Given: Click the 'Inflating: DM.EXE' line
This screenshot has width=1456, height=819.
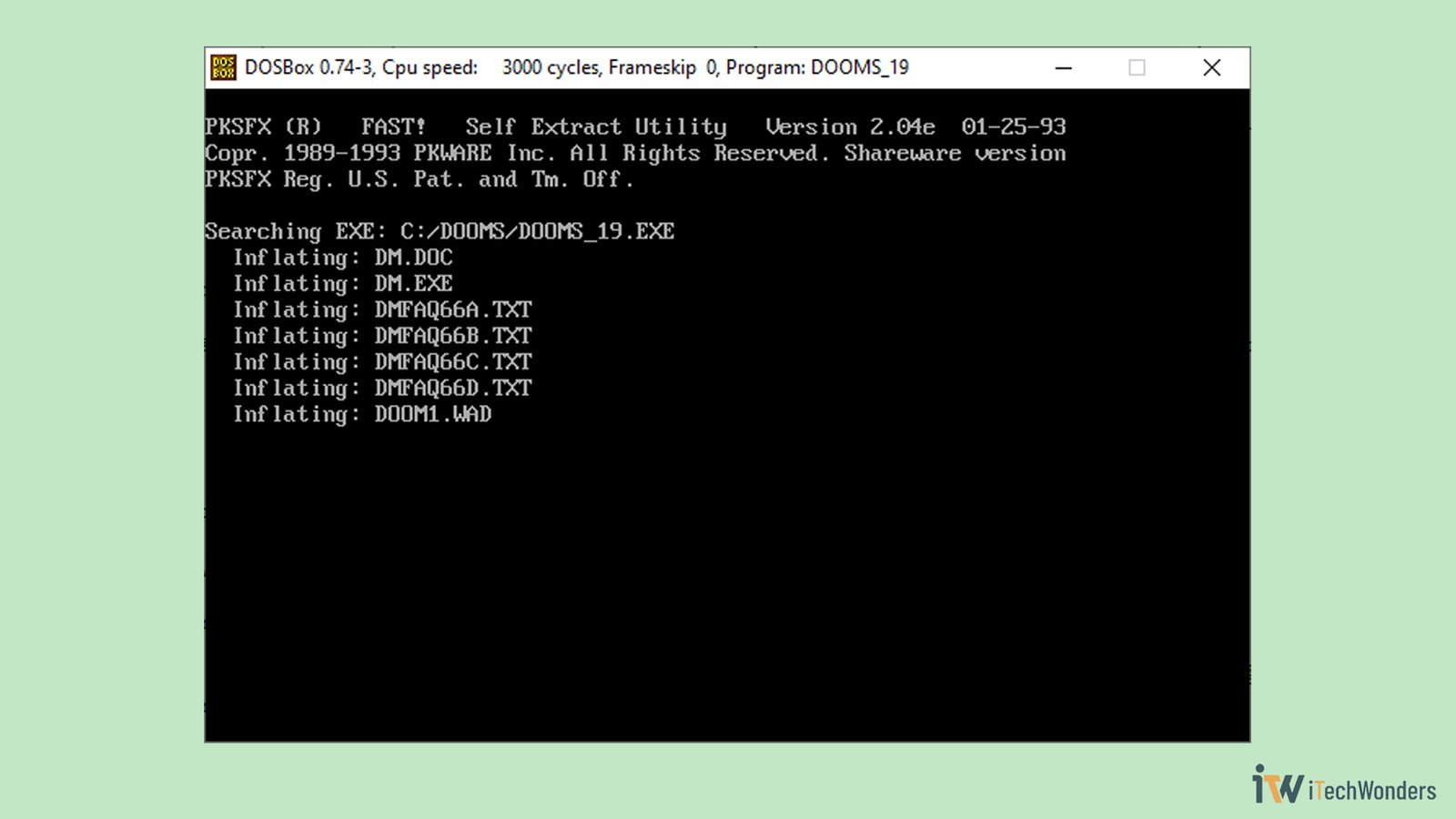Looking at the screenshot, I should point(343,284).
